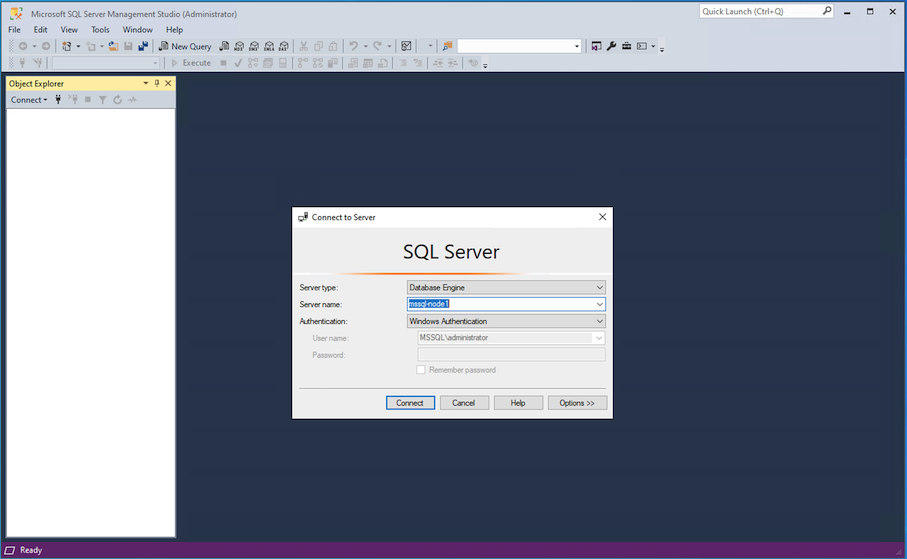Click the Navigate Forward arrow icon
The image size is (907, 559).
46,46
